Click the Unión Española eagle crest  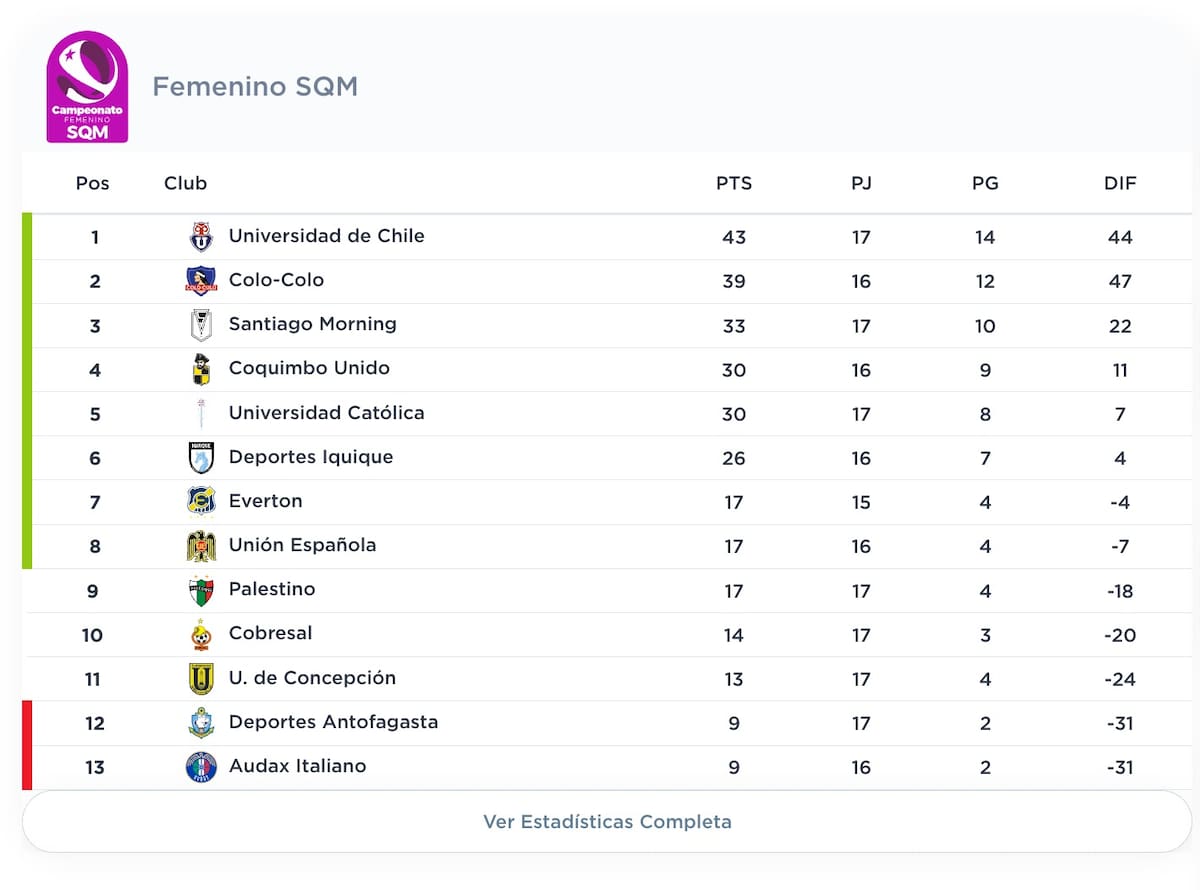tap(201, 546)
